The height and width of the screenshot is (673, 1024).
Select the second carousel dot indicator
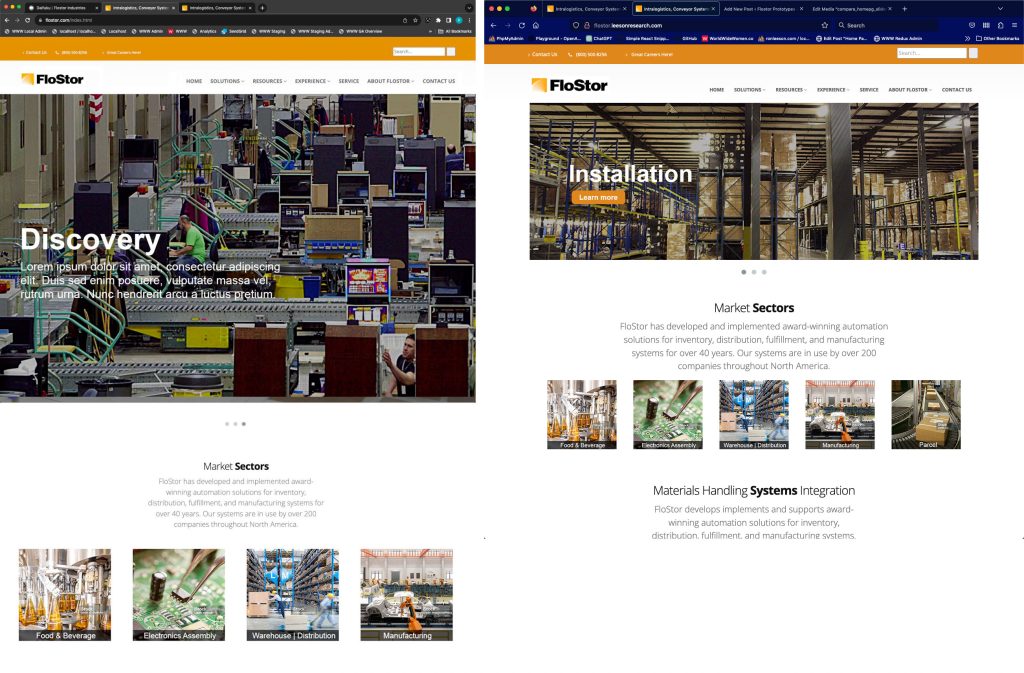tap(753, 271)
